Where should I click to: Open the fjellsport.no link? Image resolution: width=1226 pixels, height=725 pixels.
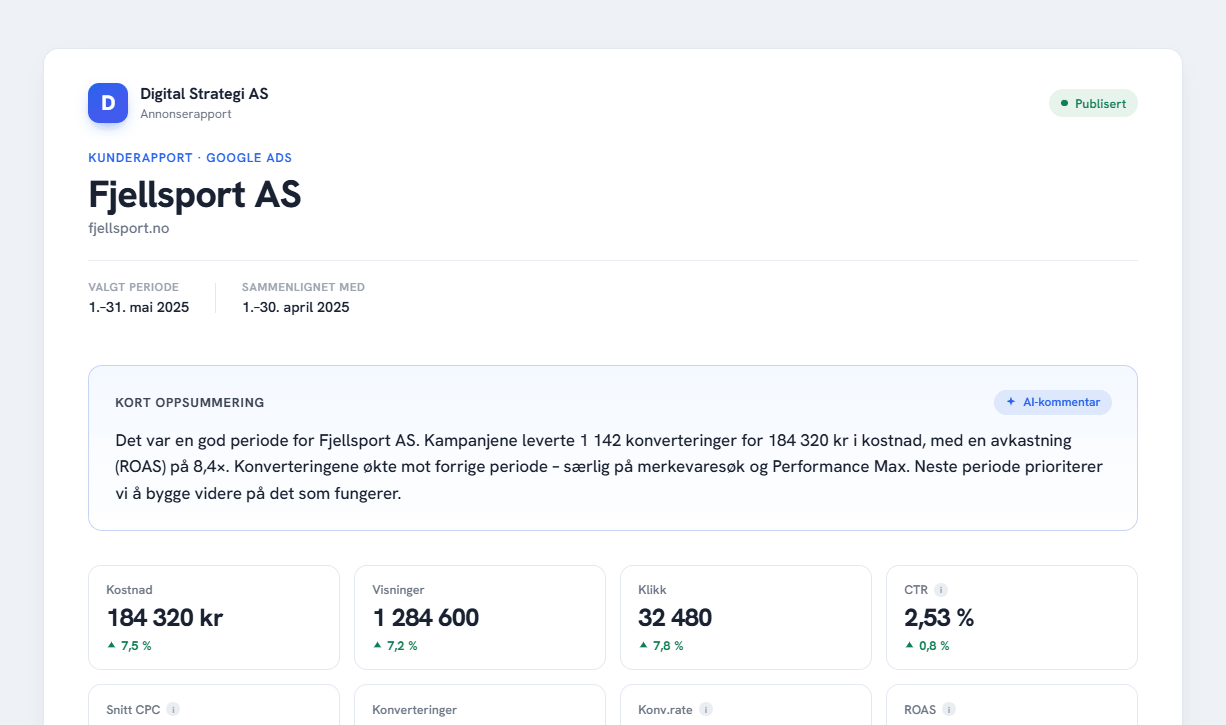pos(128,228)
